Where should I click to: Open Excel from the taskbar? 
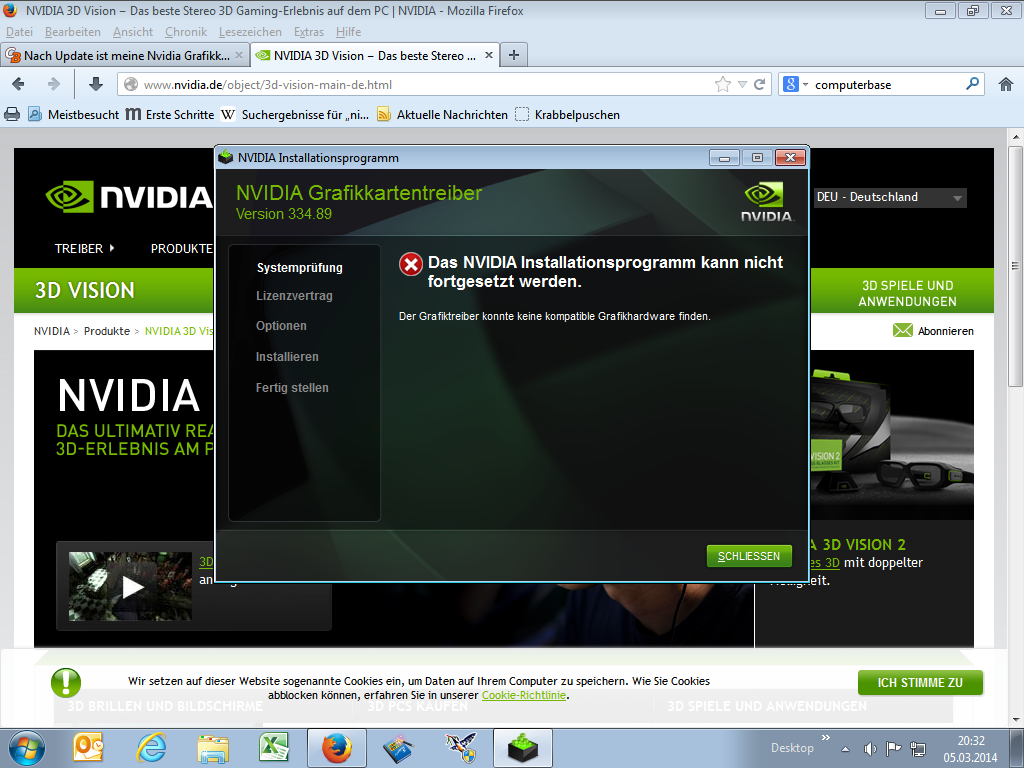point(274,748)
